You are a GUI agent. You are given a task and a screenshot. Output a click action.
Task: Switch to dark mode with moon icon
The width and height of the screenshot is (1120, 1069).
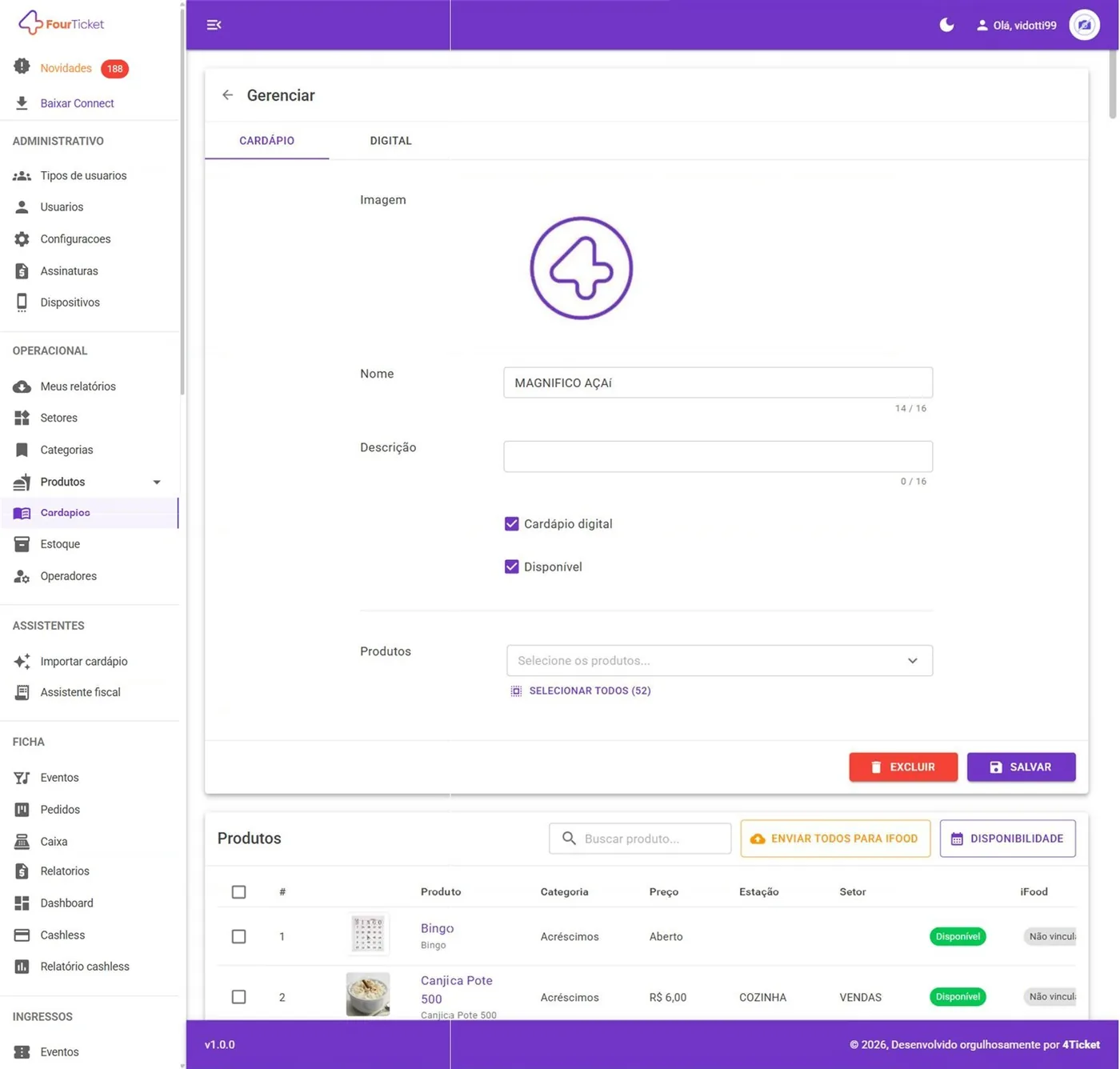point(946,25)
